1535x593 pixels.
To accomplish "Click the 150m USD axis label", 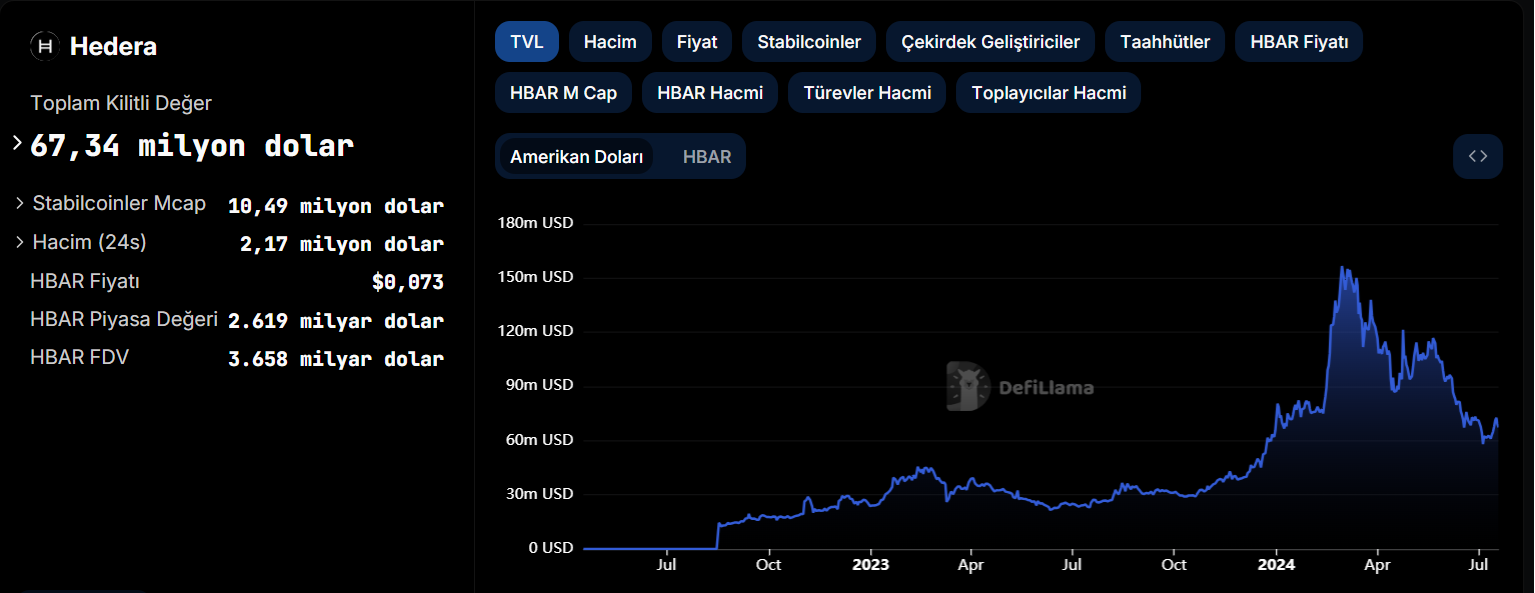I will click(x=535, y=276).
